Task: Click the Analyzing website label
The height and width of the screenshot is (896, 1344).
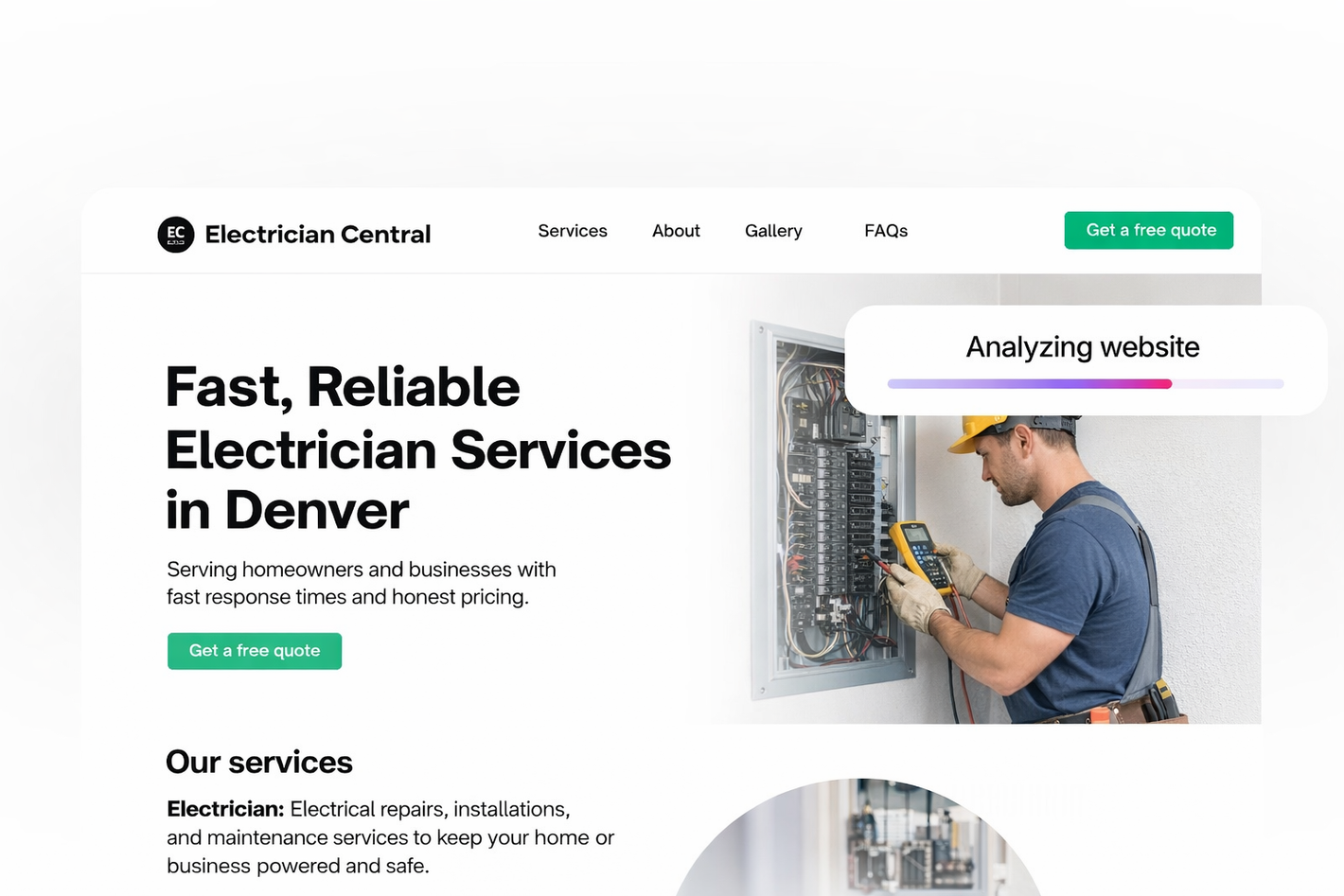Action: 1083,347
